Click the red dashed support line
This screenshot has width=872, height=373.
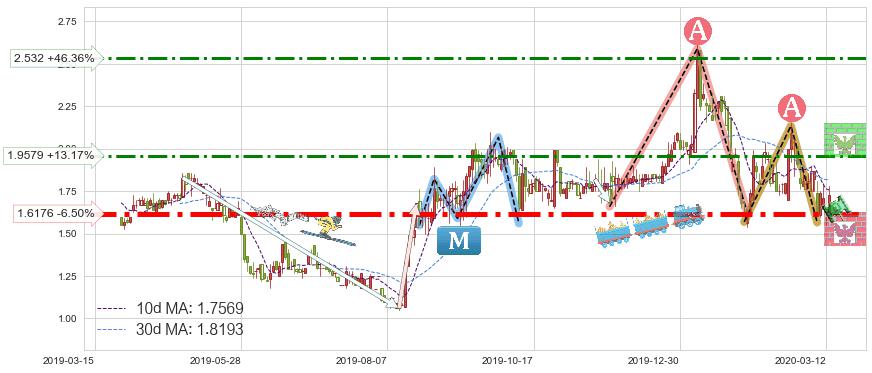[484, 213]
